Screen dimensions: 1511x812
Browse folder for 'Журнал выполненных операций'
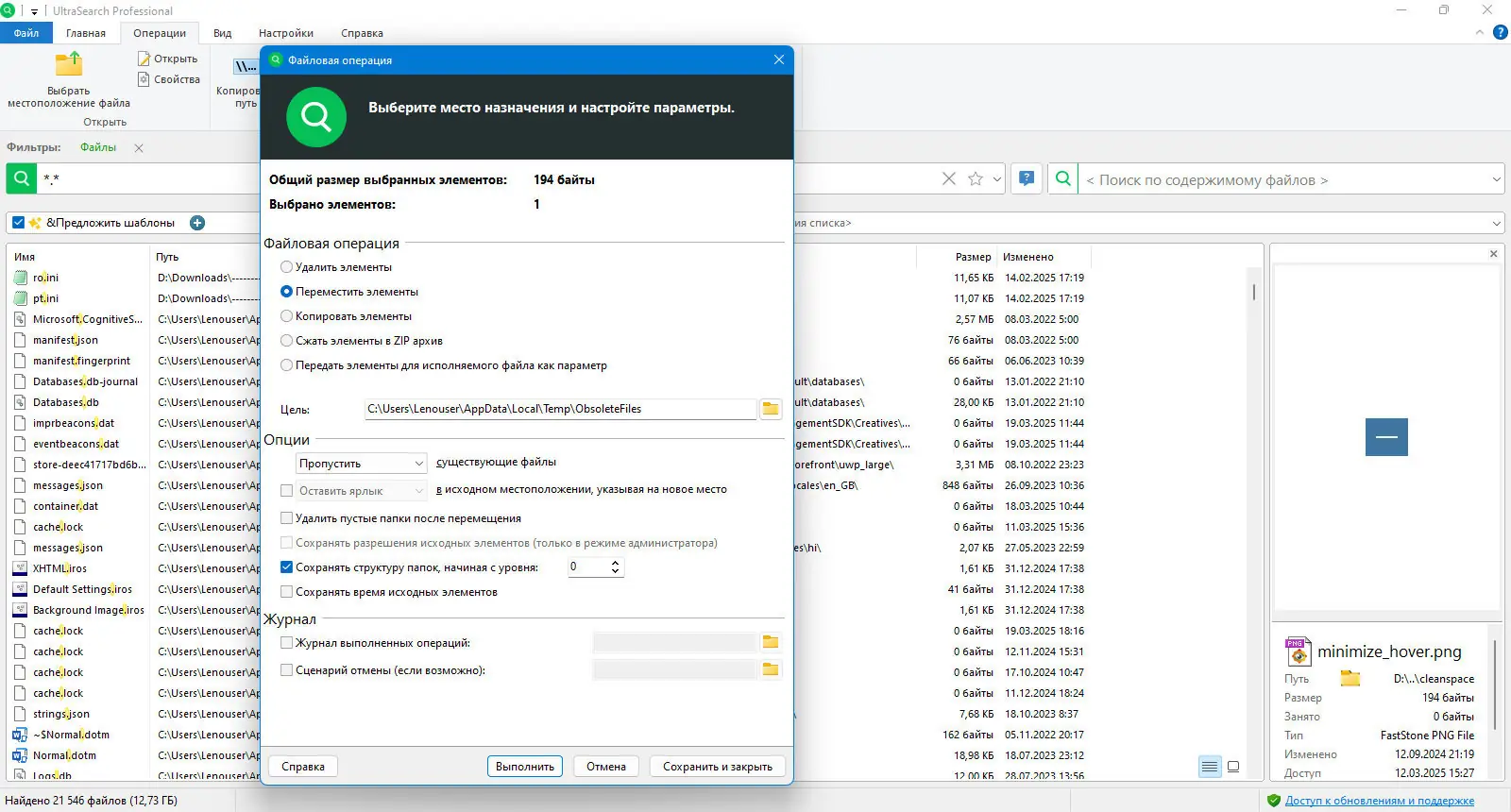coord(771,642)
